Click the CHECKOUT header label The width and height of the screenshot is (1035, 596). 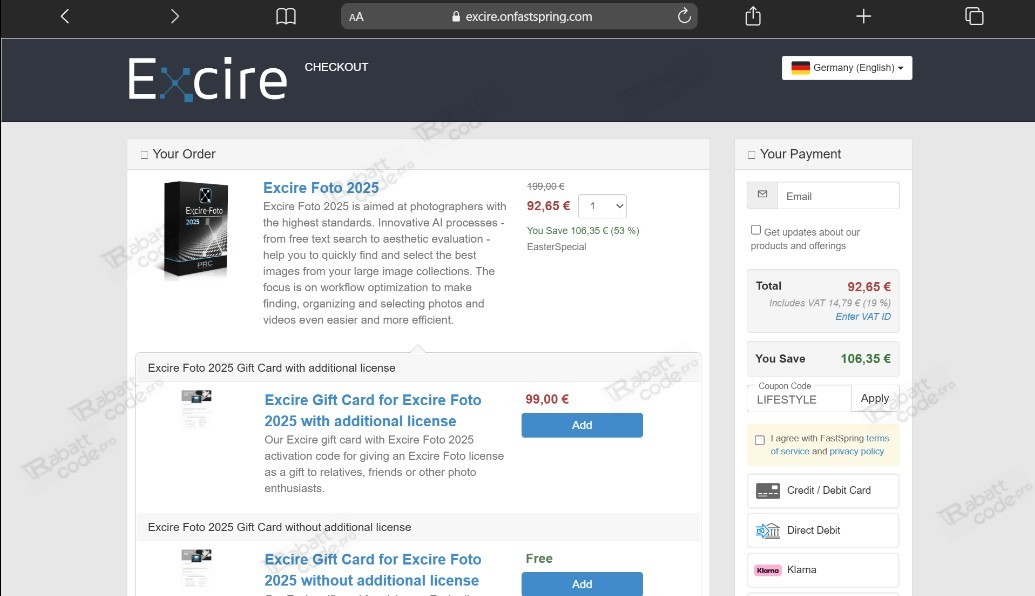point(336,67)
